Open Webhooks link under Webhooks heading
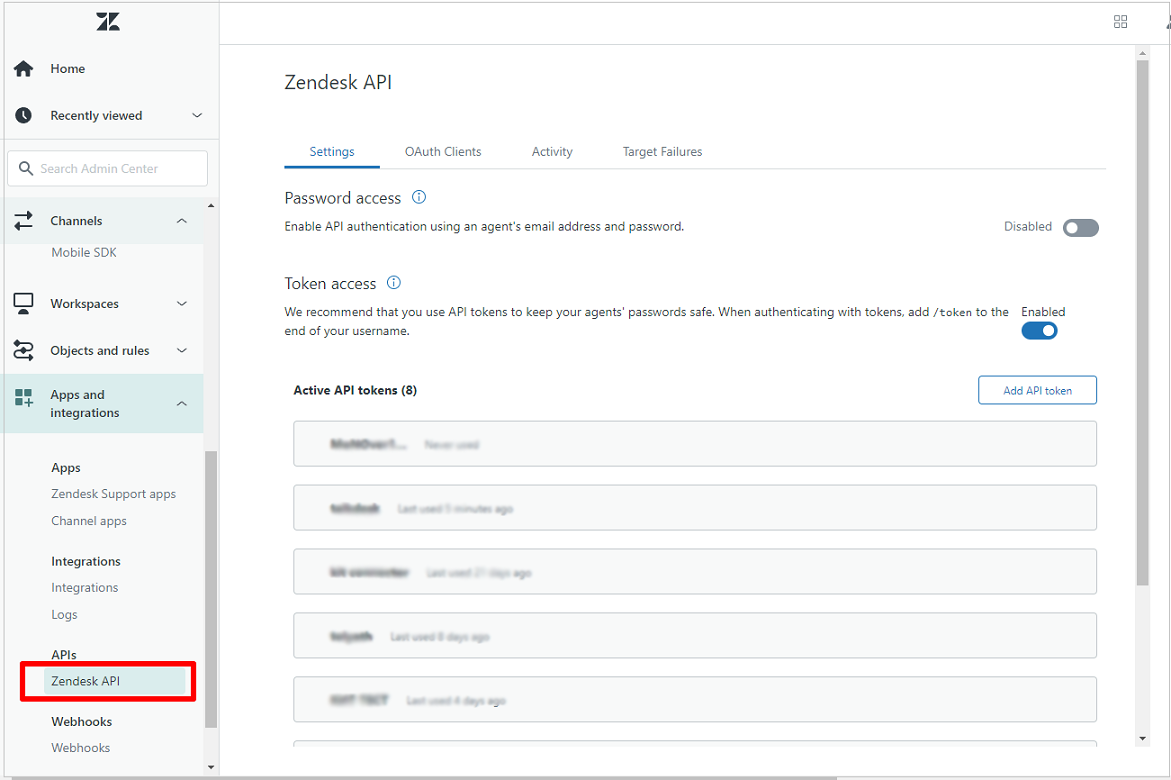The width and height of the screenshot is (1171, 780). tap(81, 748)
